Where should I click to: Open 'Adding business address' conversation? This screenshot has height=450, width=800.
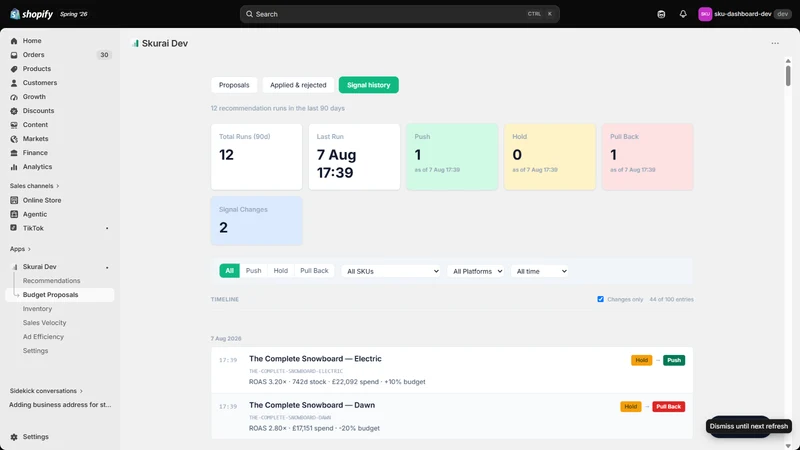point(60,405)
